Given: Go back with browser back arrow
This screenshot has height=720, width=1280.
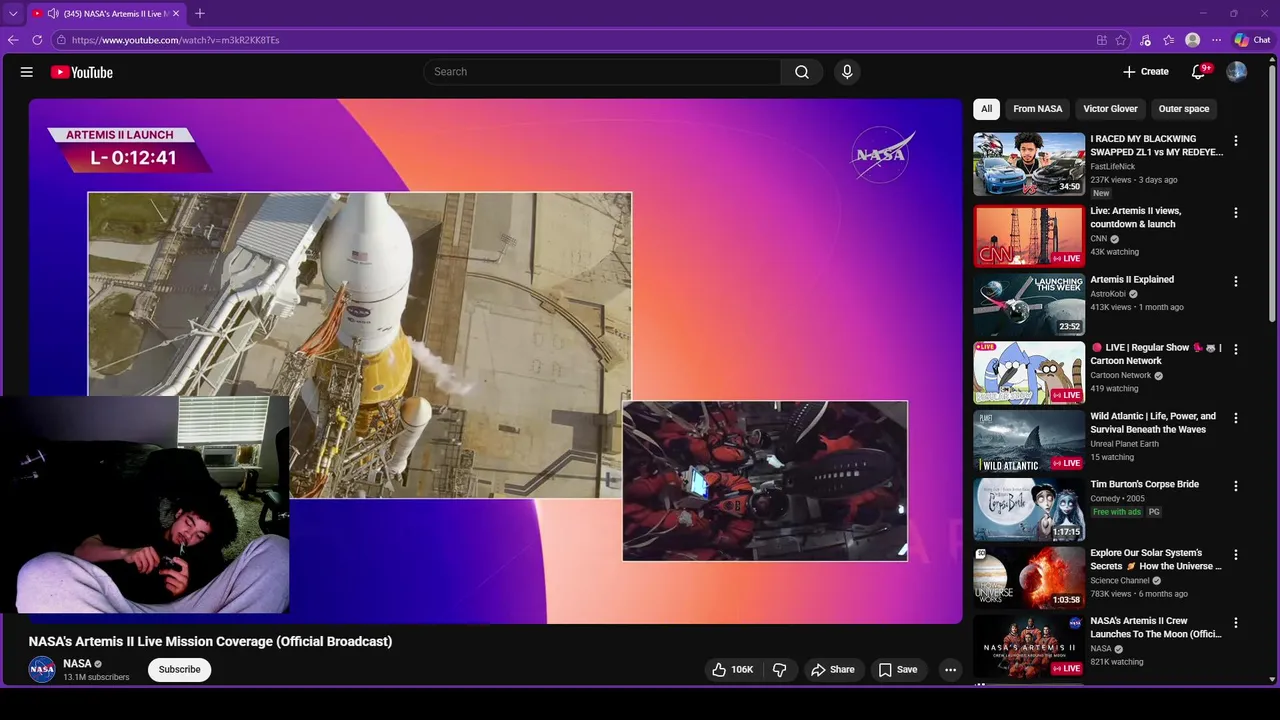Looking at the screenshot, I should point(13,40).
